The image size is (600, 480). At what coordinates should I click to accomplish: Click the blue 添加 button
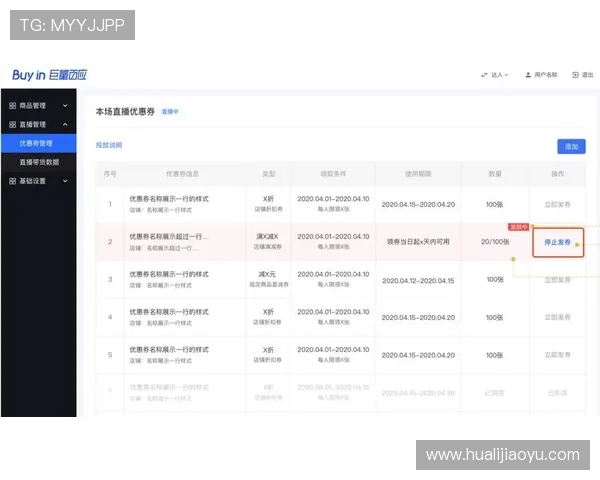click(x=571, y=147)
